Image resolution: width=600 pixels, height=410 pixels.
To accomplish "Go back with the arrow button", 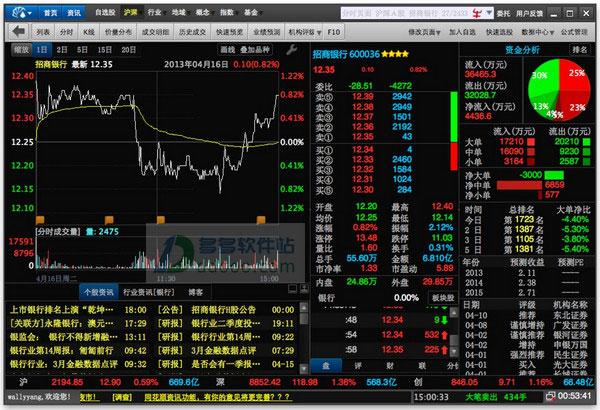I will tap(18, 32).
